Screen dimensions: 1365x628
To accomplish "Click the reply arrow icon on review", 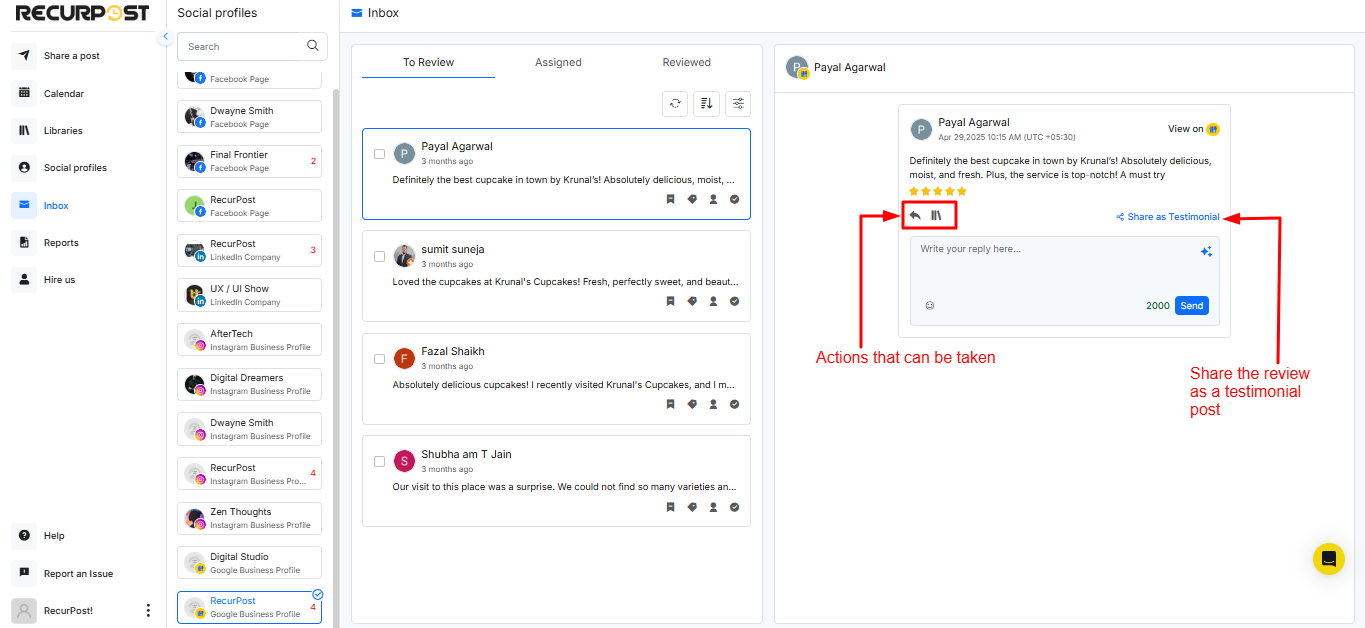I will (915, 215).
